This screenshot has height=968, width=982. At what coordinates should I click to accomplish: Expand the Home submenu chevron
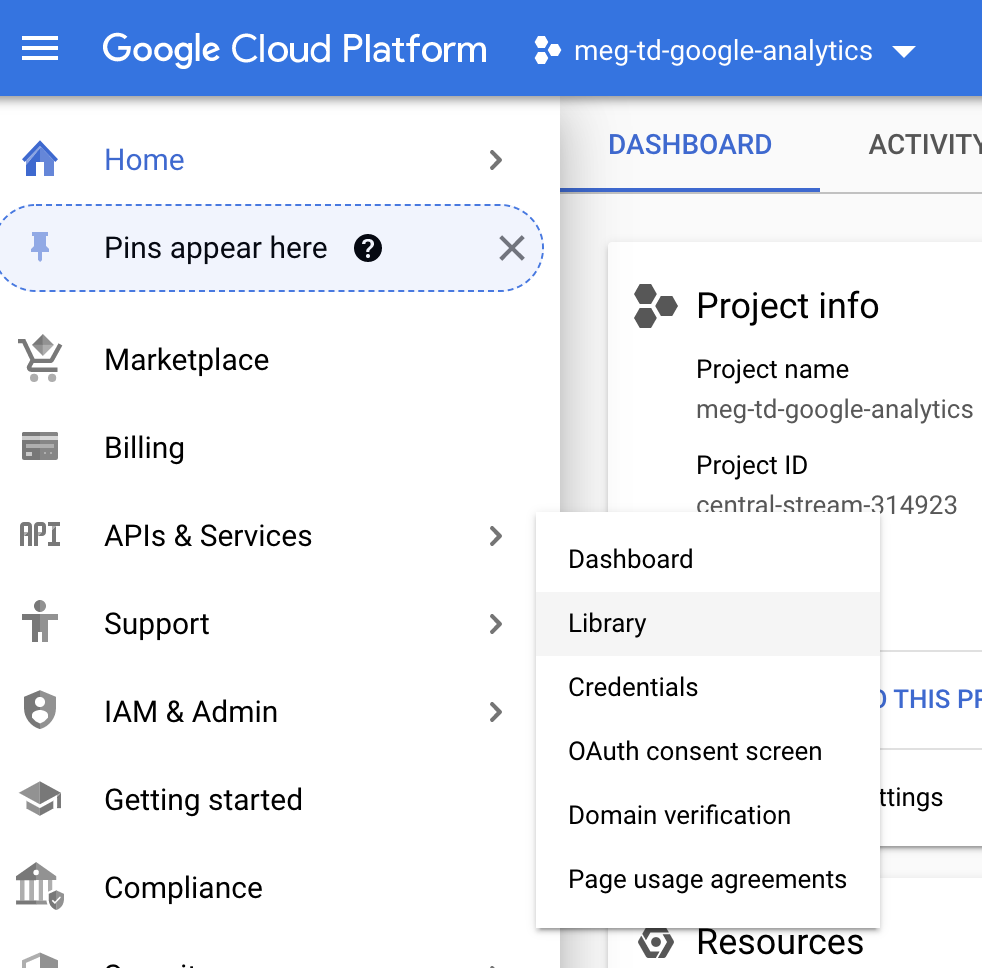click(x=495, y=160)
